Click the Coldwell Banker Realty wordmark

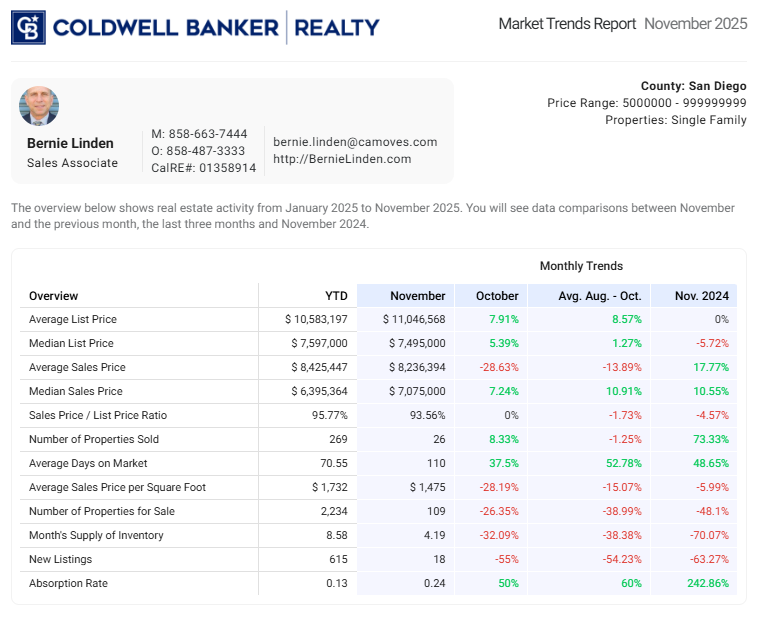tap(216, 27)
